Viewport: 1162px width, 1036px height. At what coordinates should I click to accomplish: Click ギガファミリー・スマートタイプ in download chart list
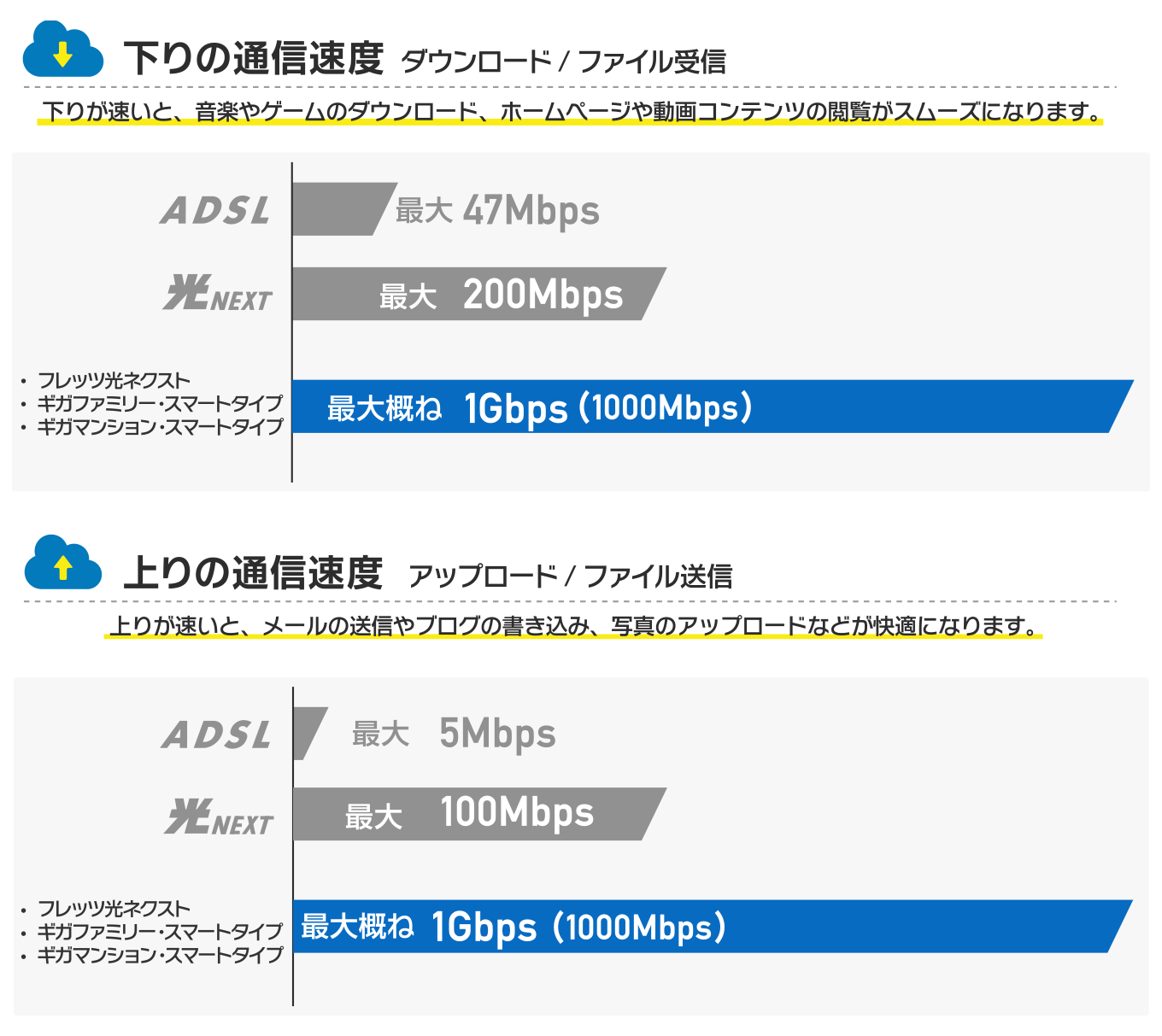160,403
